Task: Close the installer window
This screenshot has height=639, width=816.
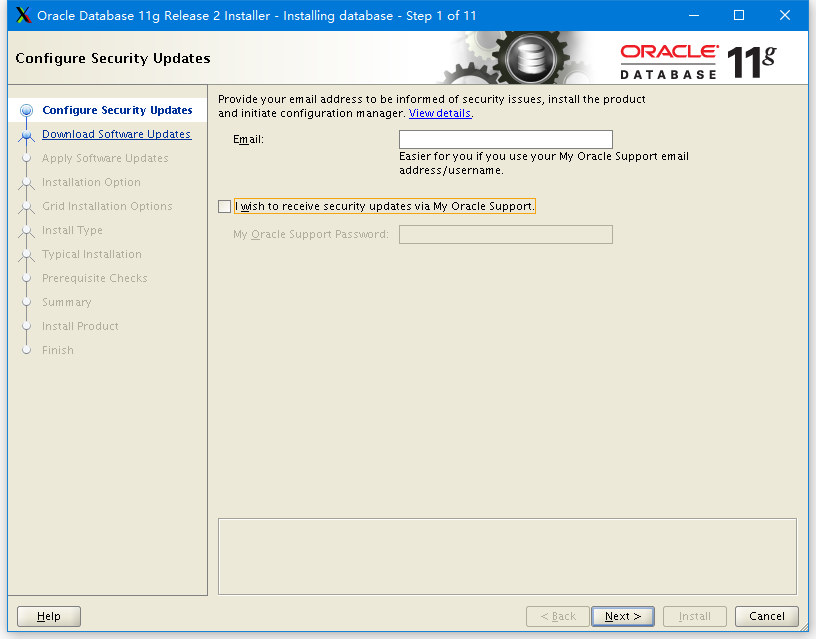Action: 785,16
